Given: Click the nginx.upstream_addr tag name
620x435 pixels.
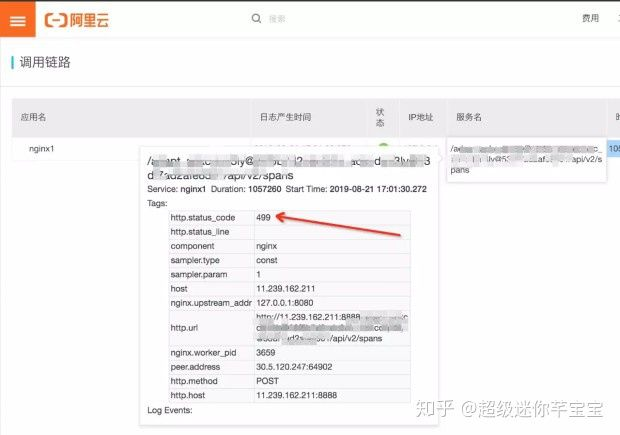Looking at the screenshot, I should [x=211, y=303].
